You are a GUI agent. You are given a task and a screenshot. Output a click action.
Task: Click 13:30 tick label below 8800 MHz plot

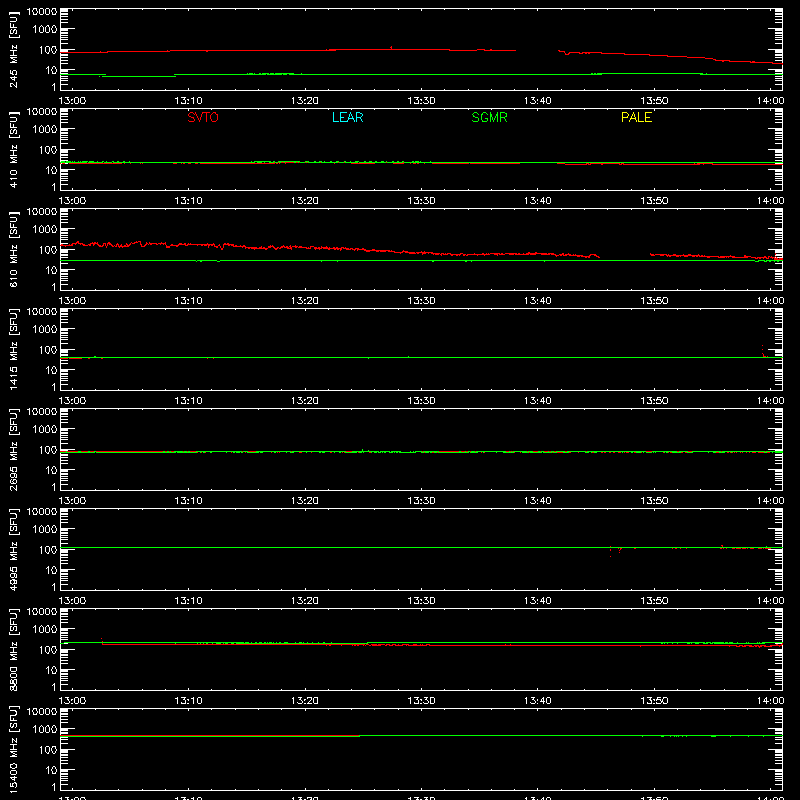tap(421, 701)
